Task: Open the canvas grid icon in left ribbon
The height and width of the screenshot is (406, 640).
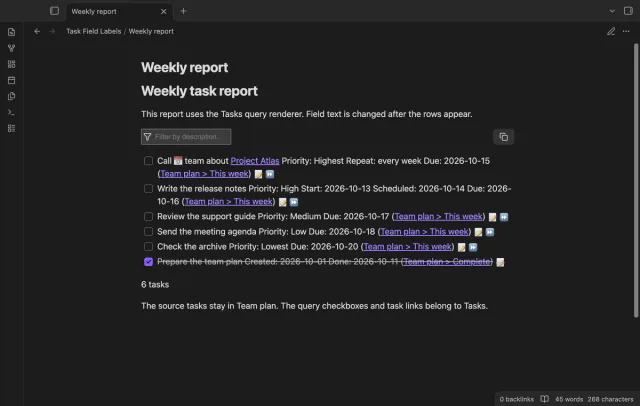Action: pos(11,64)
